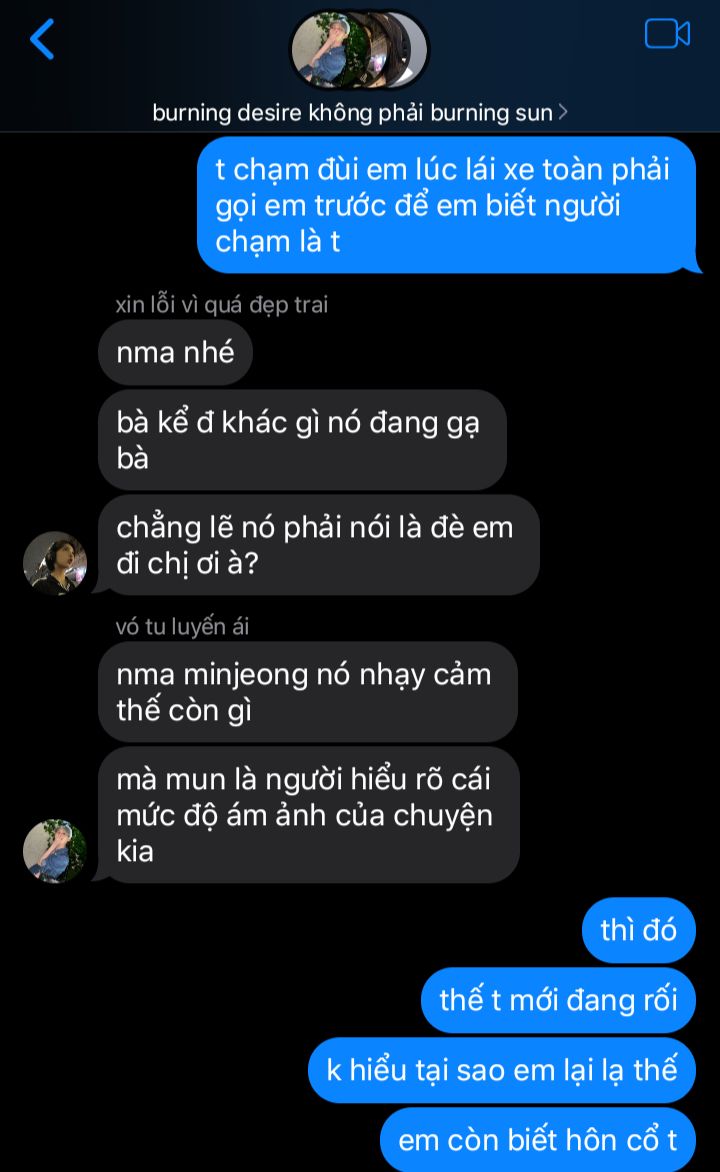Viewport: 720px width, 1172px height.
Task: Select the 'nma minjeong nó nhạy cảm' message
Action: [307, 692]
